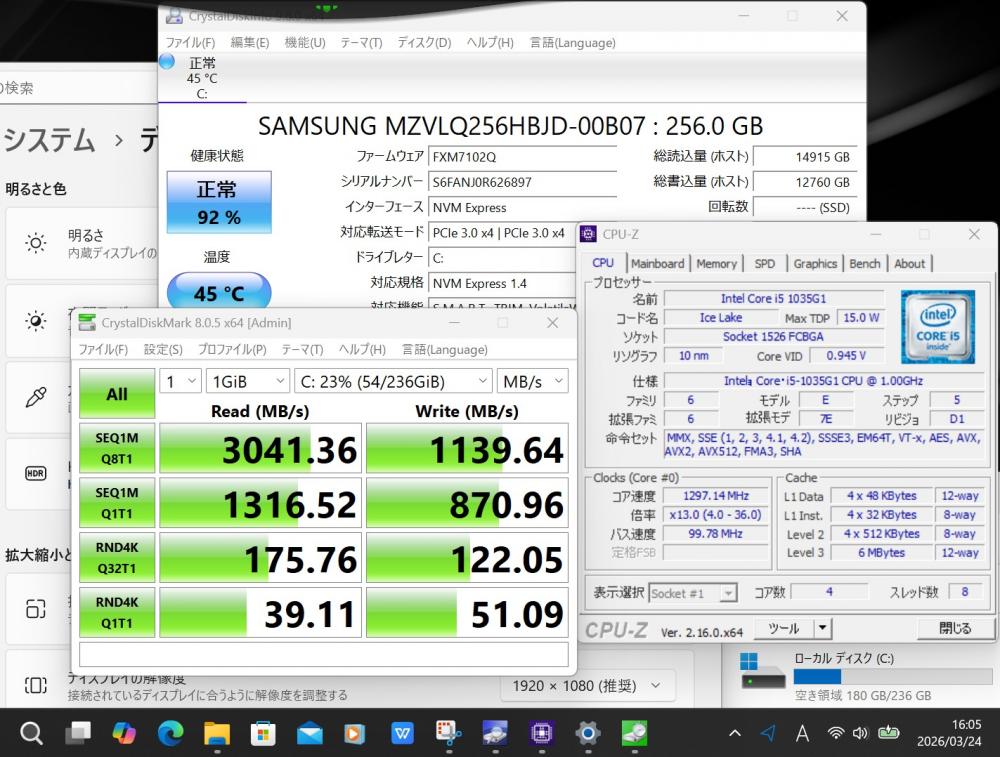Click the brightness sun icon in Settings
Viewport: 1000px width, 757px height.
click(36, 243)
